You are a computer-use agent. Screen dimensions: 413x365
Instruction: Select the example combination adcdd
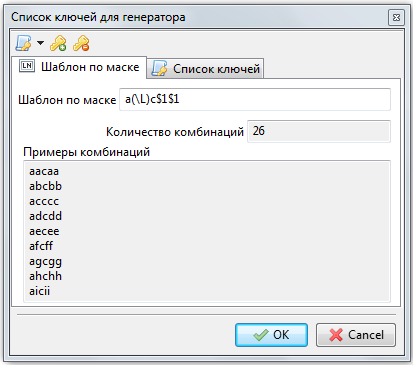[x=45, y=216]
